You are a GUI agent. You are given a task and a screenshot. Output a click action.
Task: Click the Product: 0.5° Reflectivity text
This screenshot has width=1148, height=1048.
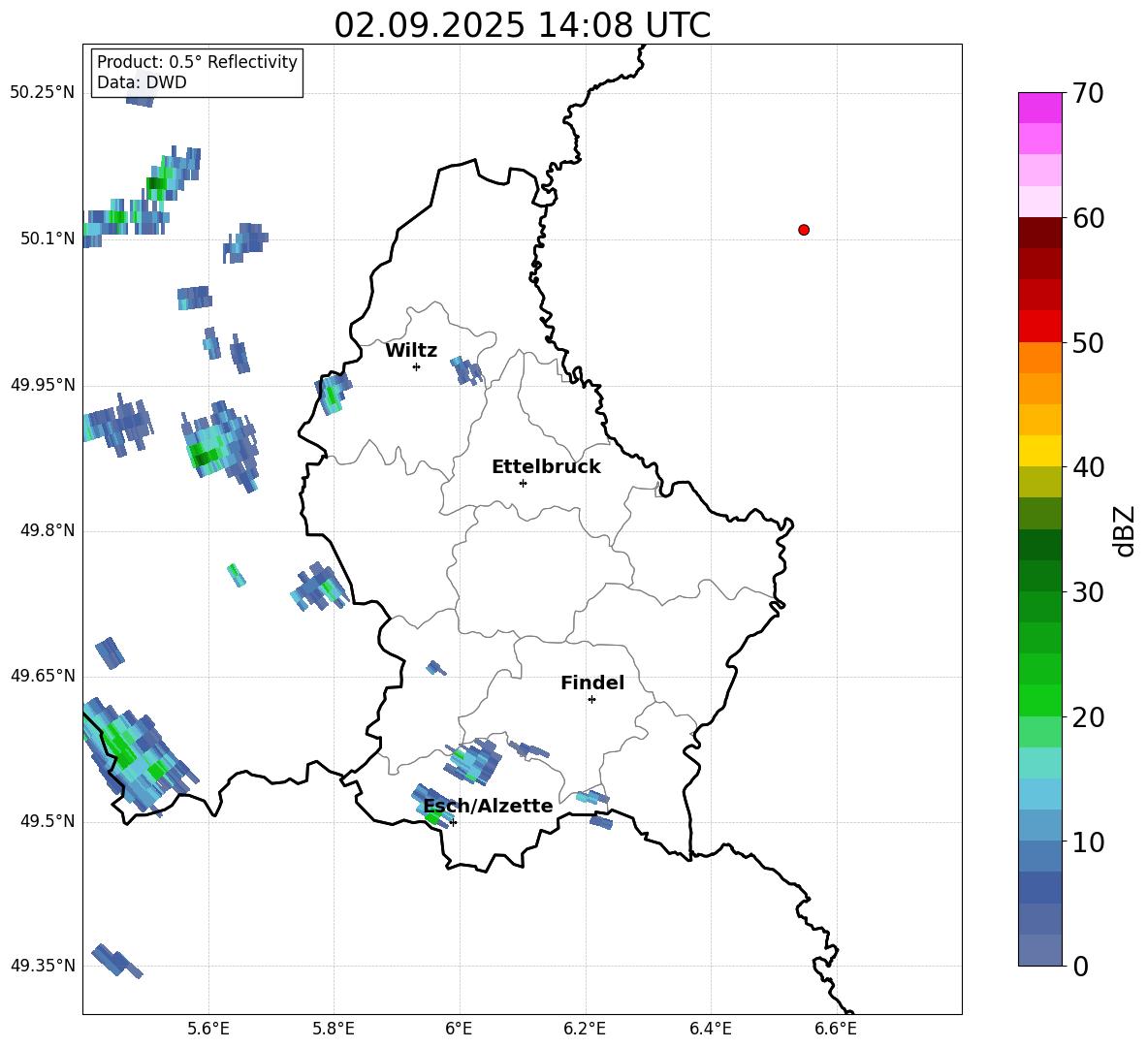tap(197, 62)
